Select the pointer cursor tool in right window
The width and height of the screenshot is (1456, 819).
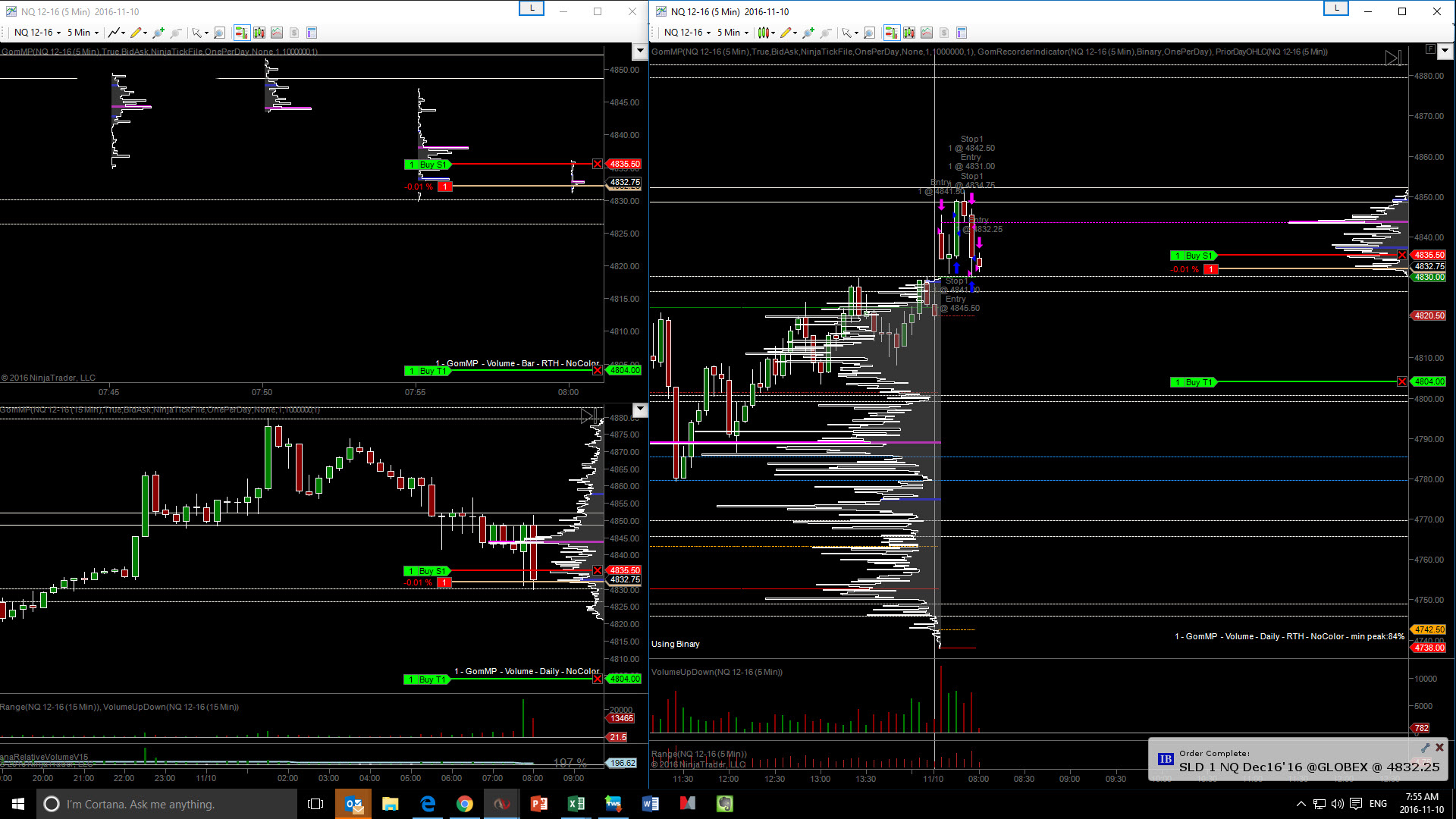click(x=849, y=33)
